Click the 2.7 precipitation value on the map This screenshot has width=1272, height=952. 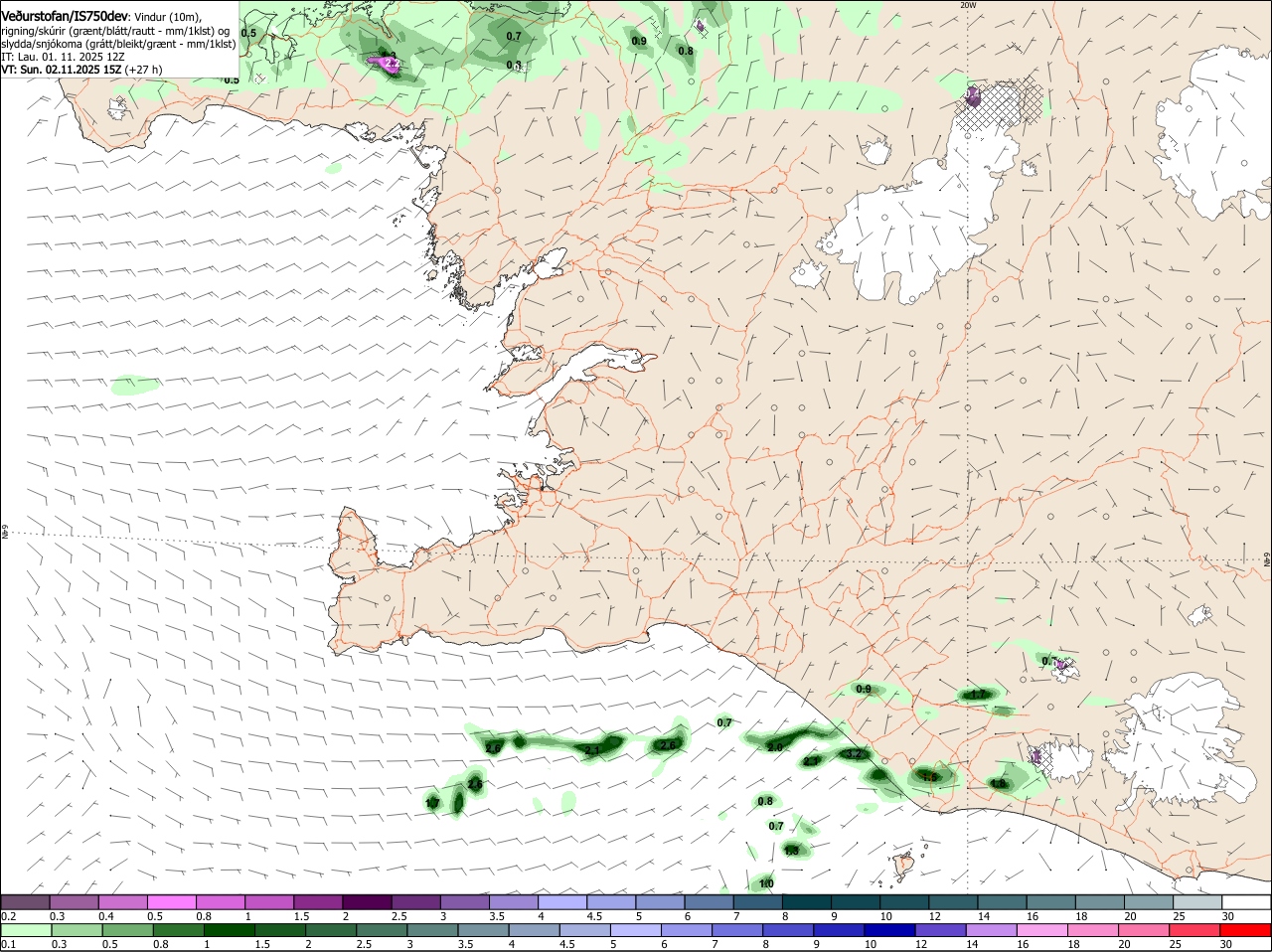pos(812,761)
